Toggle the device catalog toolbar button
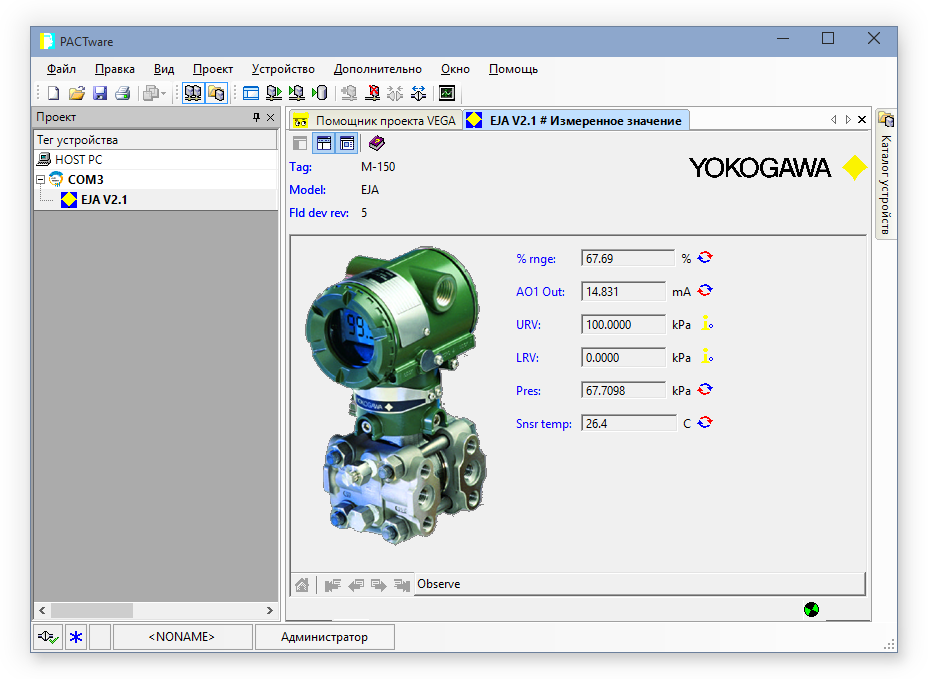928x679 pixels. pos(217,93)
